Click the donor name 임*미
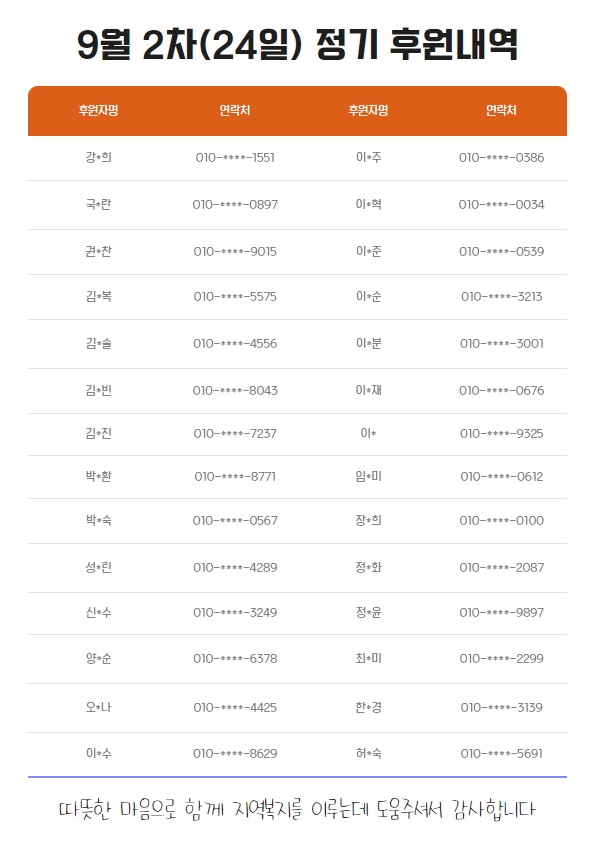Image resolution: width=595 pixels, height=842 pixels. [368, 476]
